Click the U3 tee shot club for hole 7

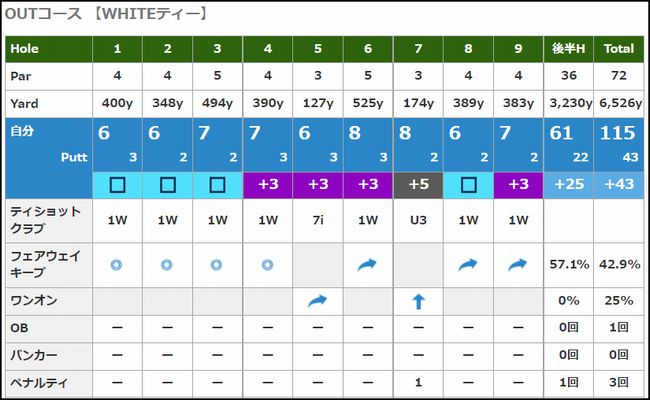pyautogui.click(x=418, y=220)
